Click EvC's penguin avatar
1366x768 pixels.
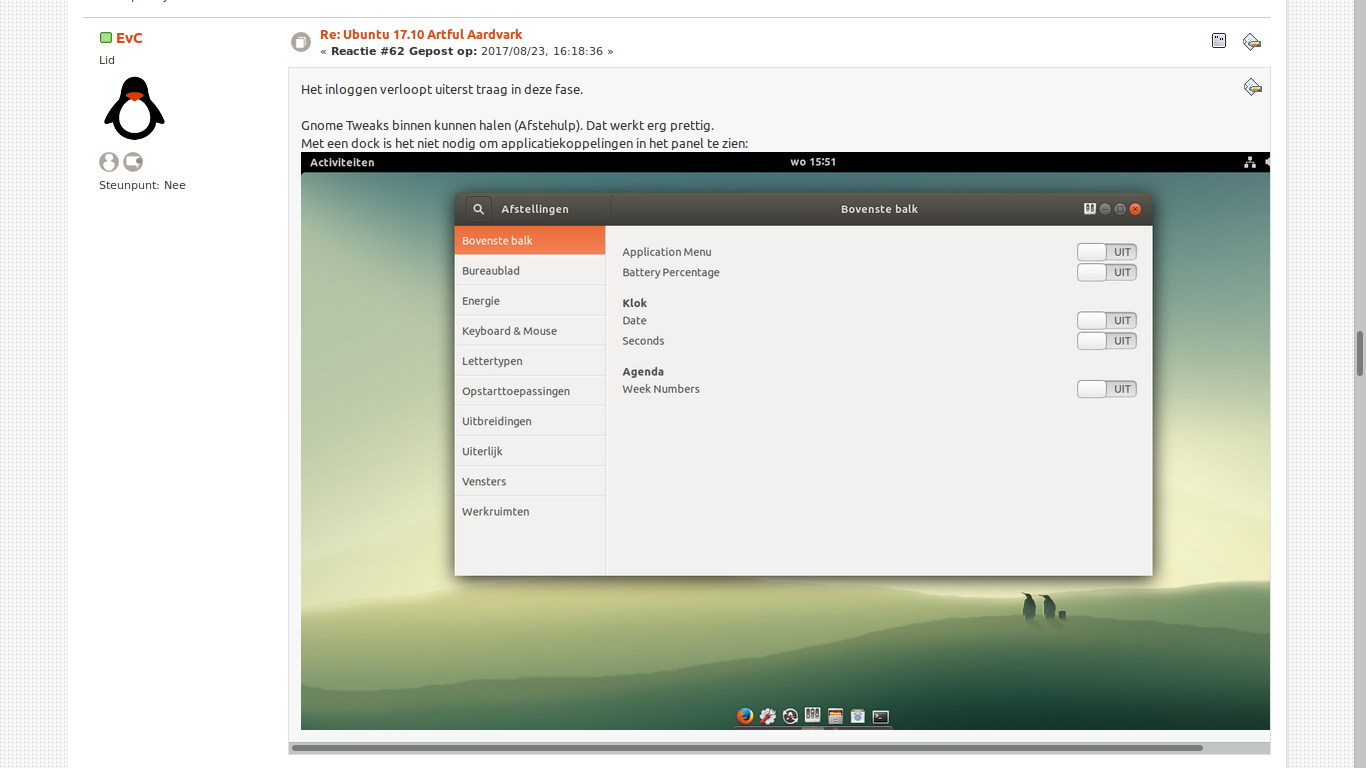coord(134,108)
